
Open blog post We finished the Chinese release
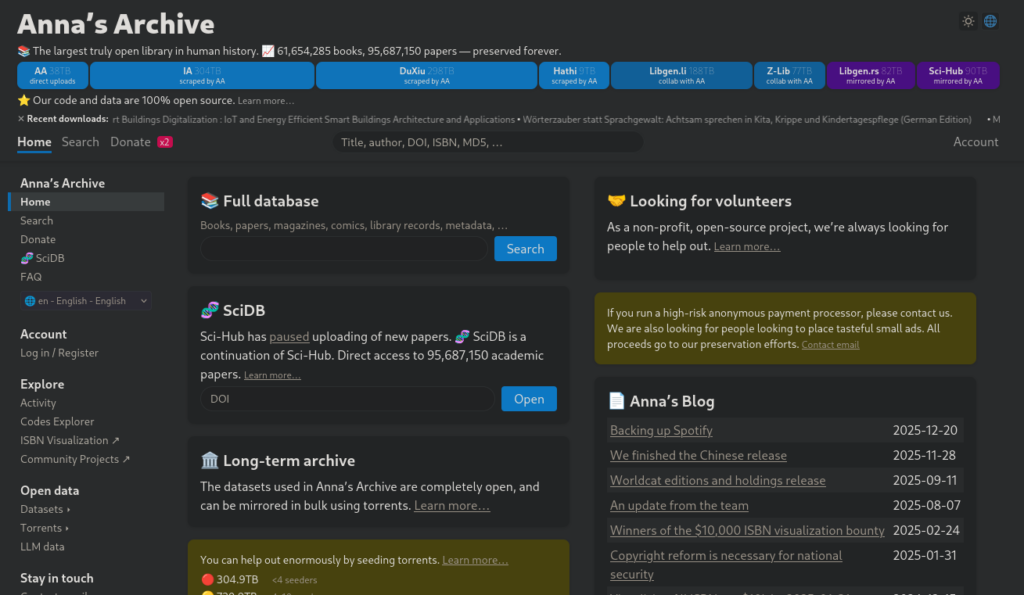[698, 455]
